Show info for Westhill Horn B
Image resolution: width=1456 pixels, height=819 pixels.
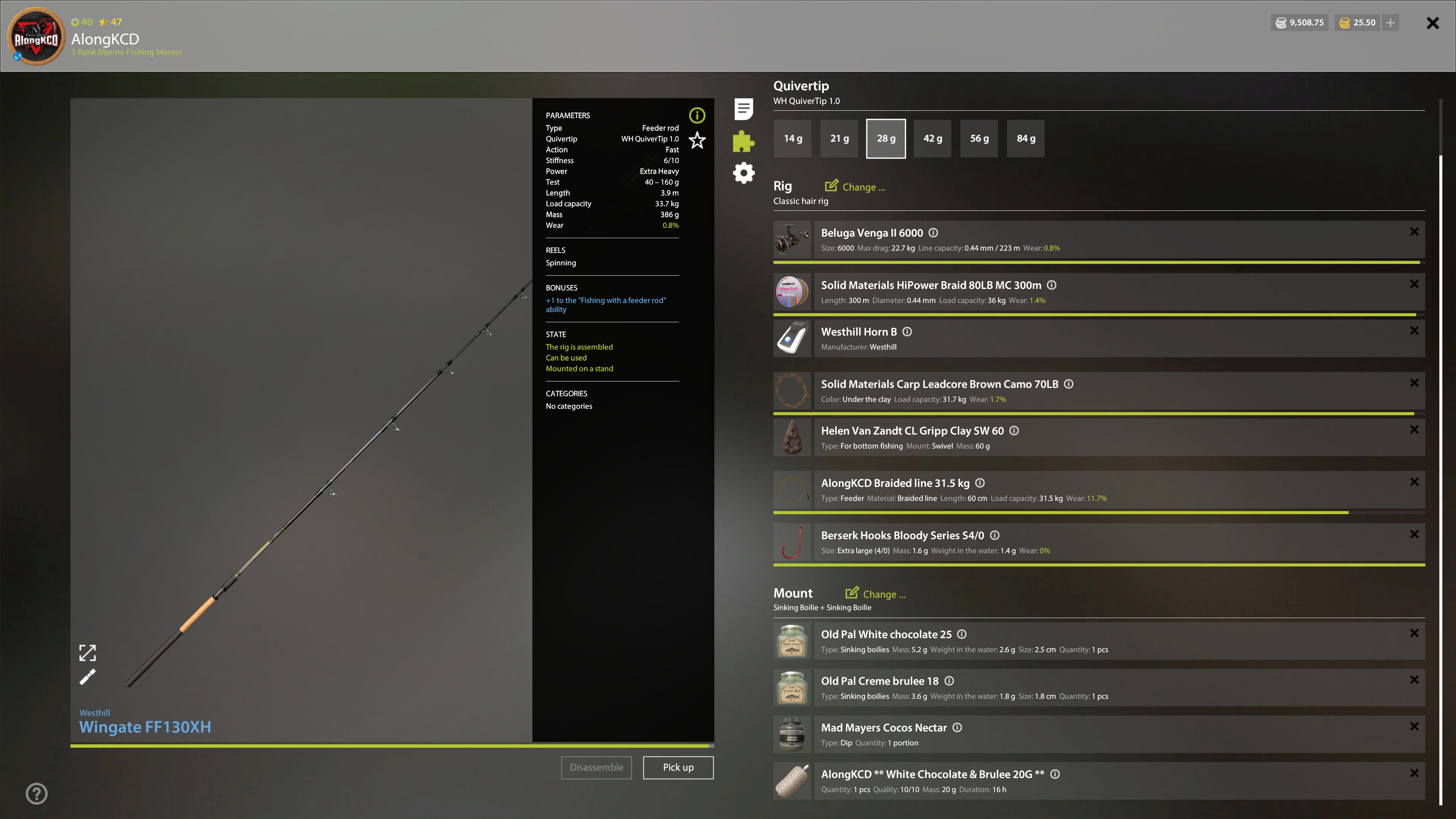pyautogui.click(x=907, y=332)
